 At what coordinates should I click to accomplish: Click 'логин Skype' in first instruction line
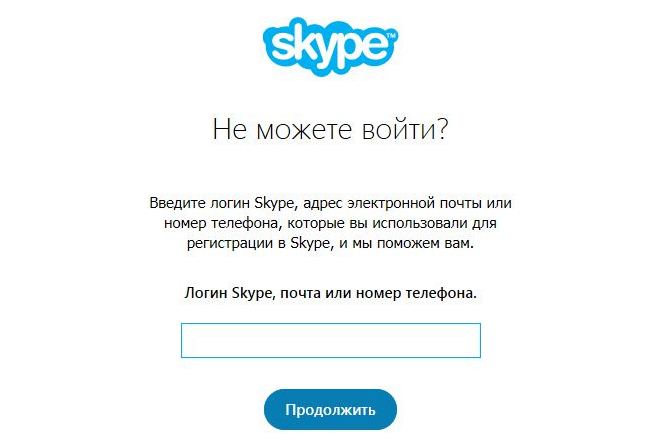point(251,203)
